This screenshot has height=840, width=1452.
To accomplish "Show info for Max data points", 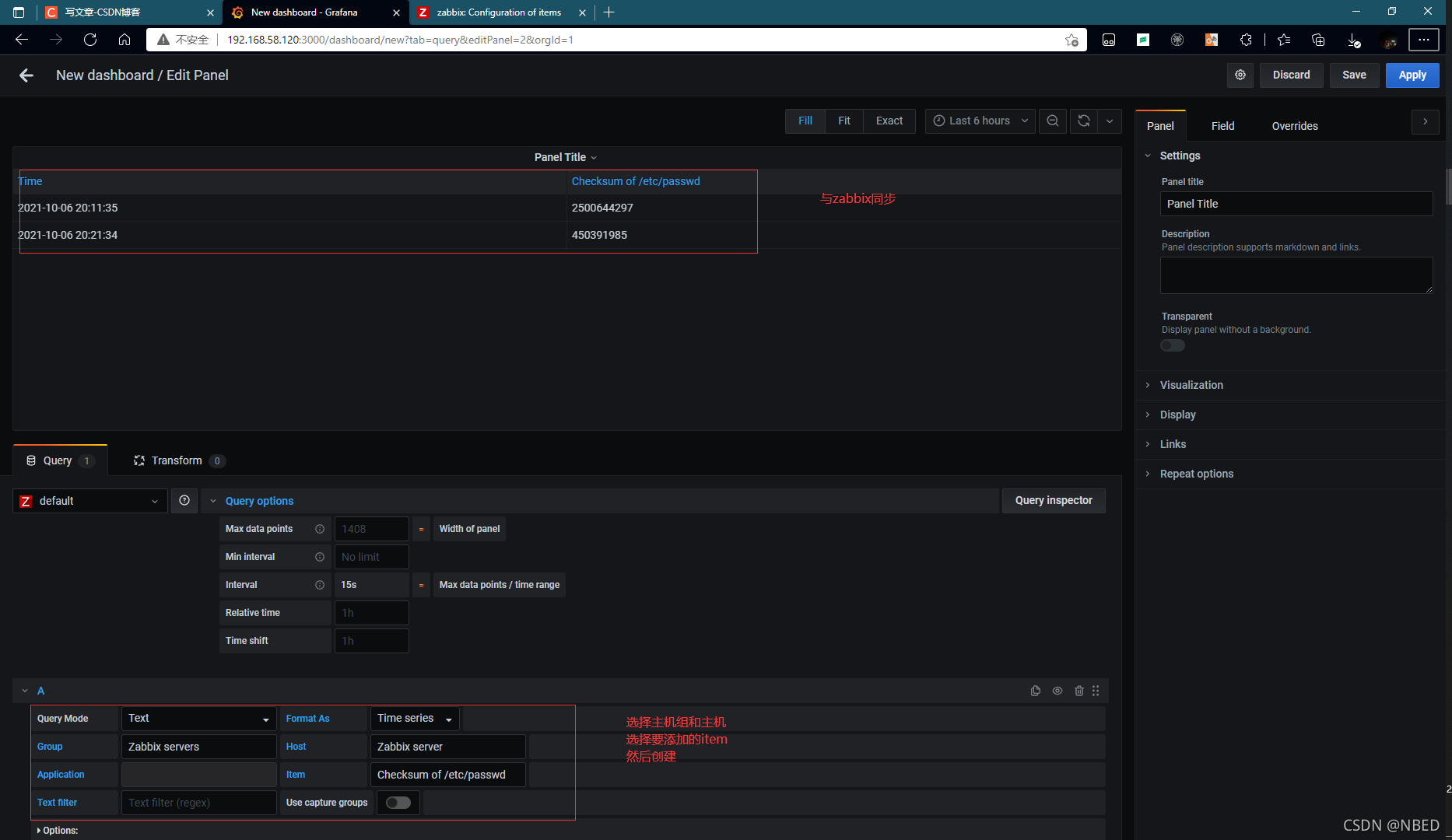I will [320, 529].
